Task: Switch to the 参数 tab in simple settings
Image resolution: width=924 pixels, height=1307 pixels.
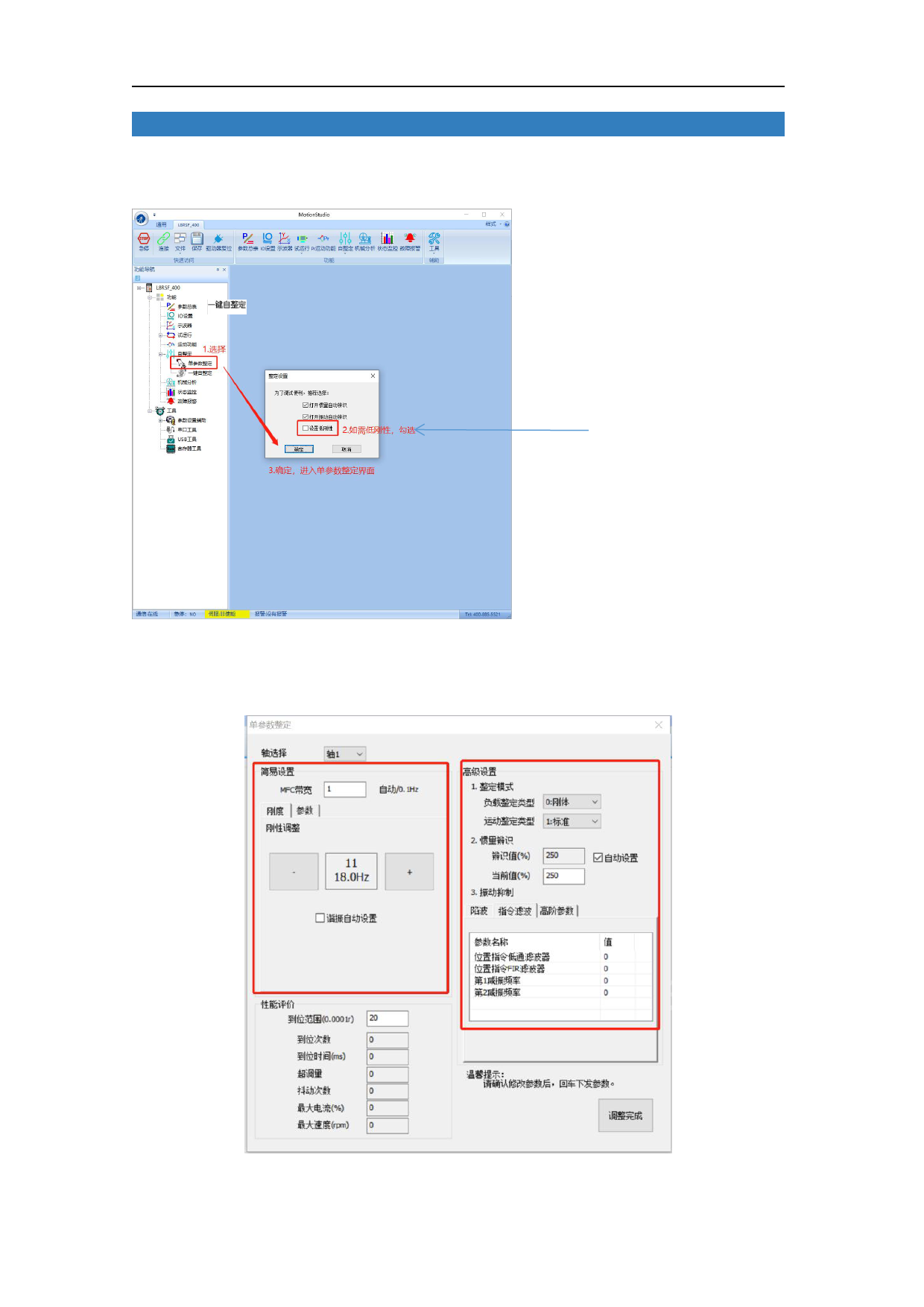Action: pos(305,811)
